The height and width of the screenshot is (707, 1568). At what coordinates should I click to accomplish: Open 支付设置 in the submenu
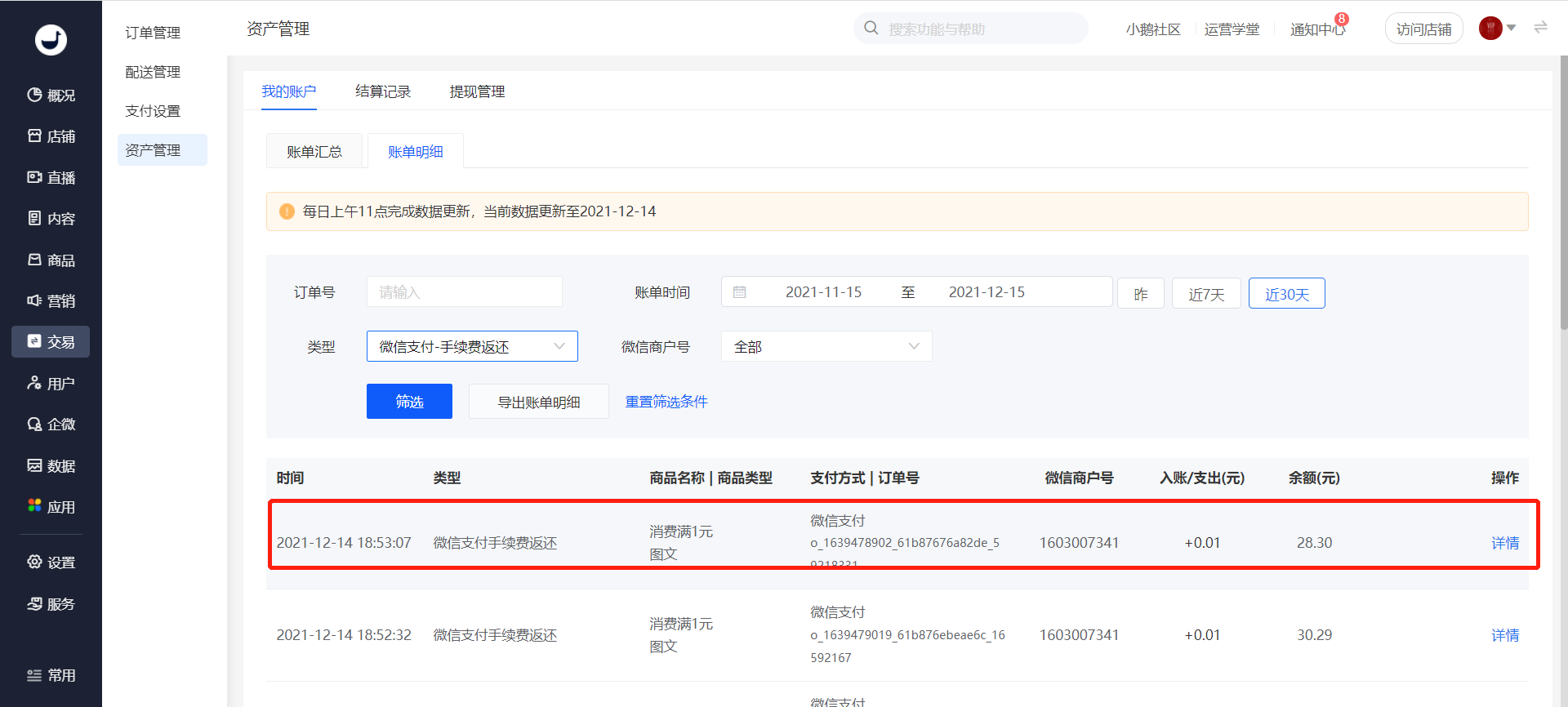[153, 111]
